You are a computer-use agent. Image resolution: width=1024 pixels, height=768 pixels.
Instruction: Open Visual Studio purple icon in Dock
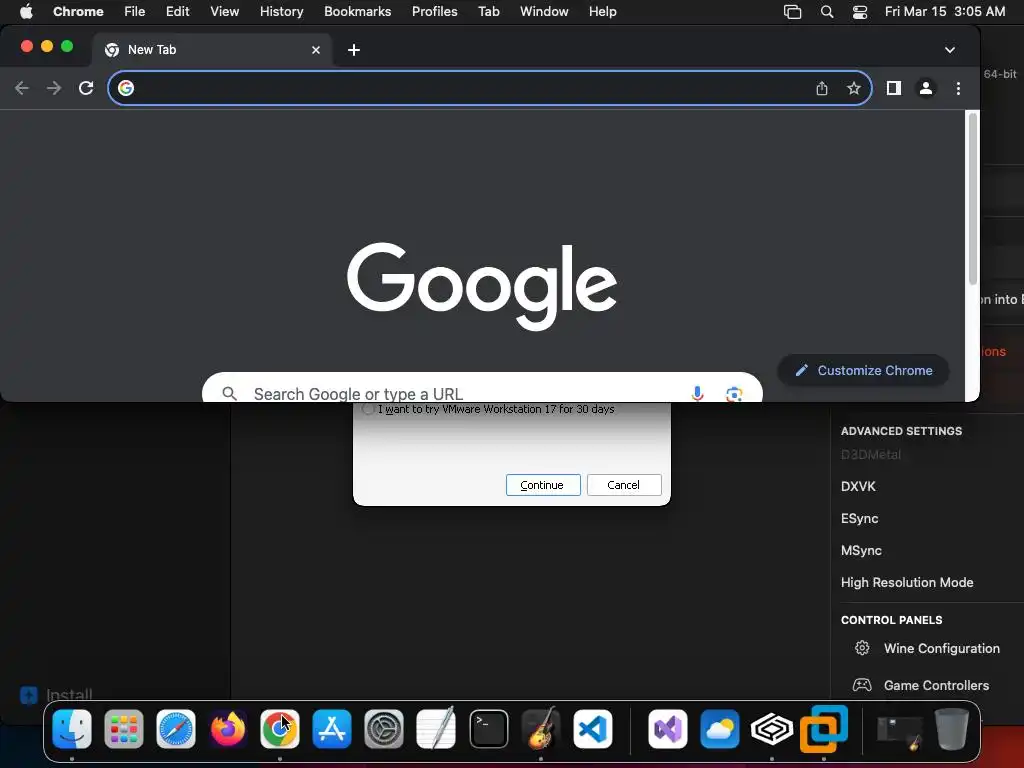(667, 729)
